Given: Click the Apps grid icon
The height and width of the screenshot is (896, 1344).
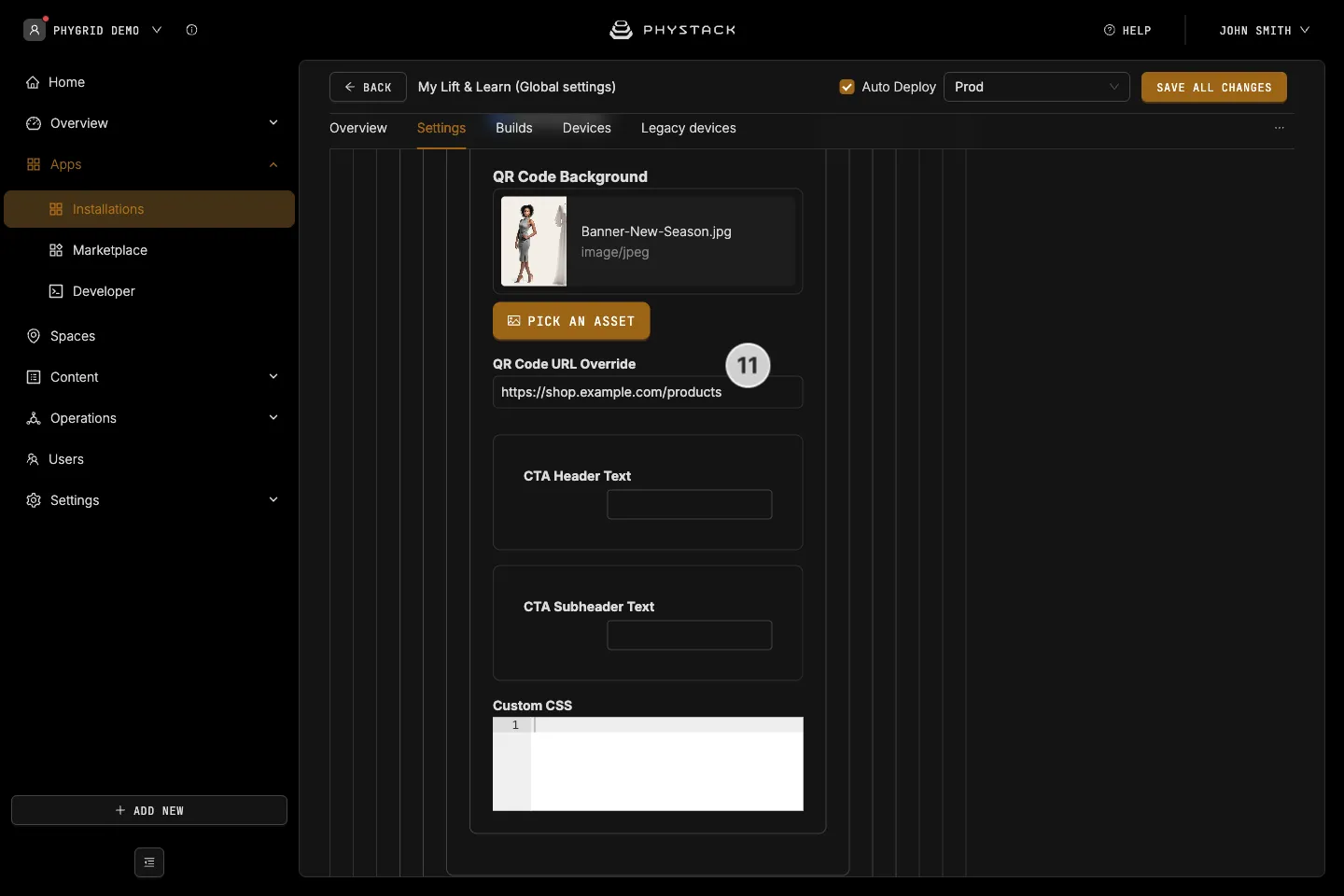Looking at the screenshot, I should (34, 164).
